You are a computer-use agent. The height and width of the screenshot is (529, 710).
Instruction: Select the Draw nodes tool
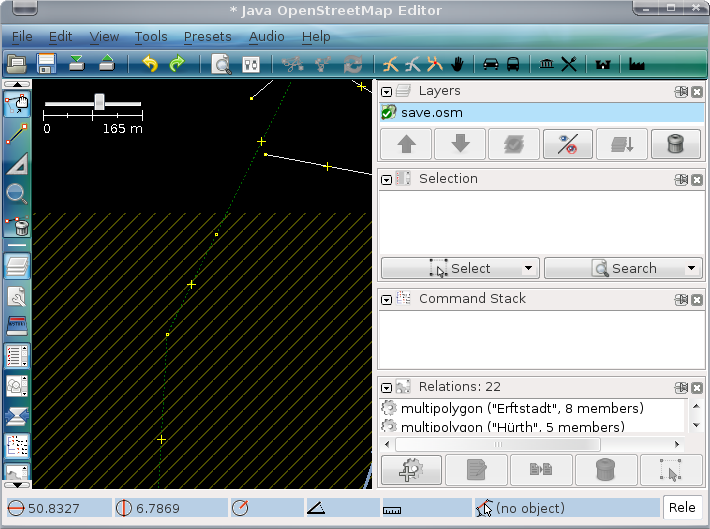tap(17, 132)
